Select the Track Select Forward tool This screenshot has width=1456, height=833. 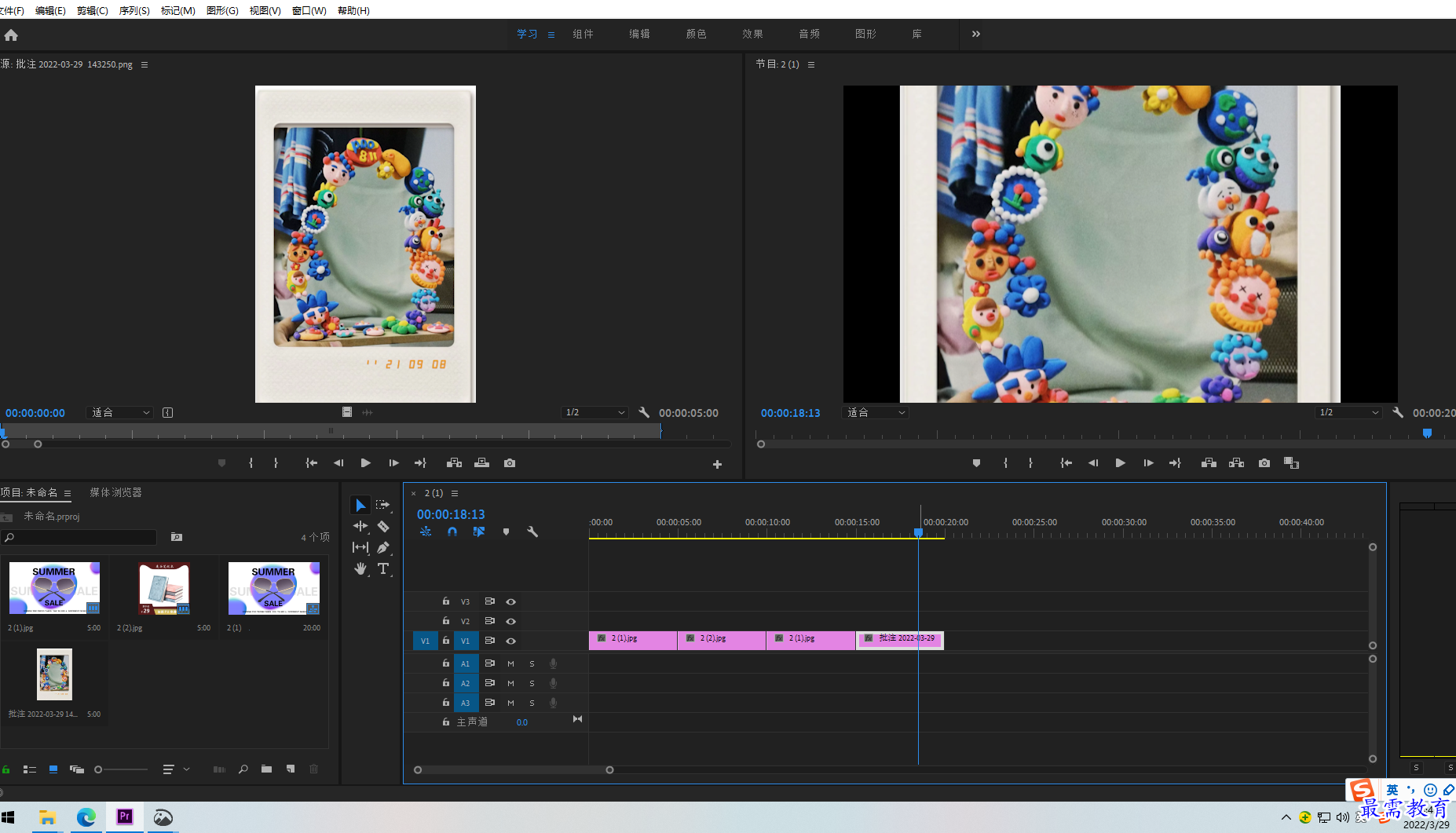(382, 505)
